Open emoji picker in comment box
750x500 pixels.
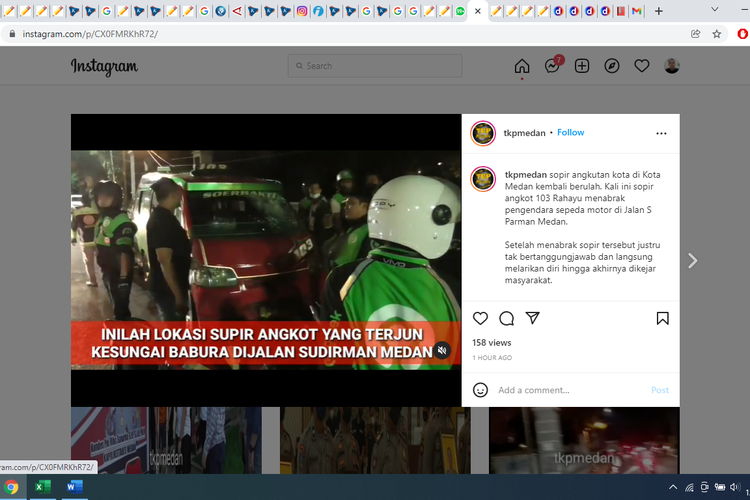tap(480, 390)
